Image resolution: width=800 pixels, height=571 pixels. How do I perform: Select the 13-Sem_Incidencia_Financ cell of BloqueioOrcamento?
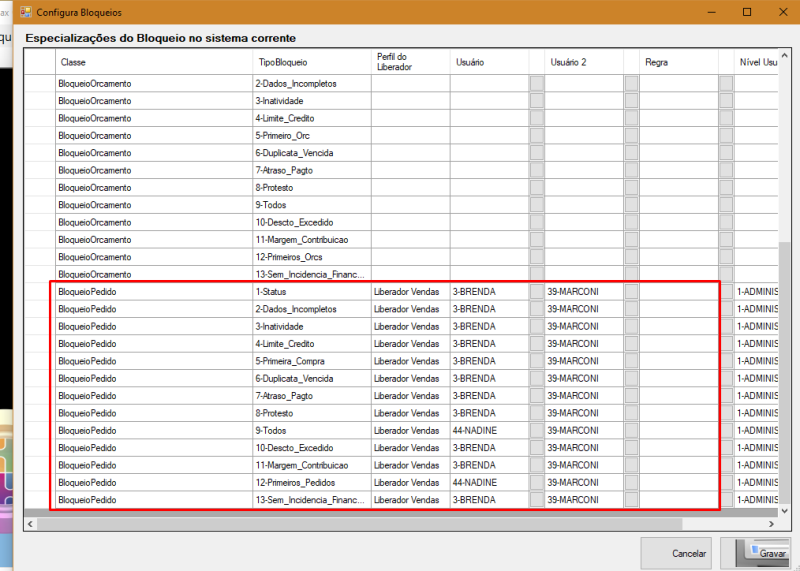[x=312, y=275]
